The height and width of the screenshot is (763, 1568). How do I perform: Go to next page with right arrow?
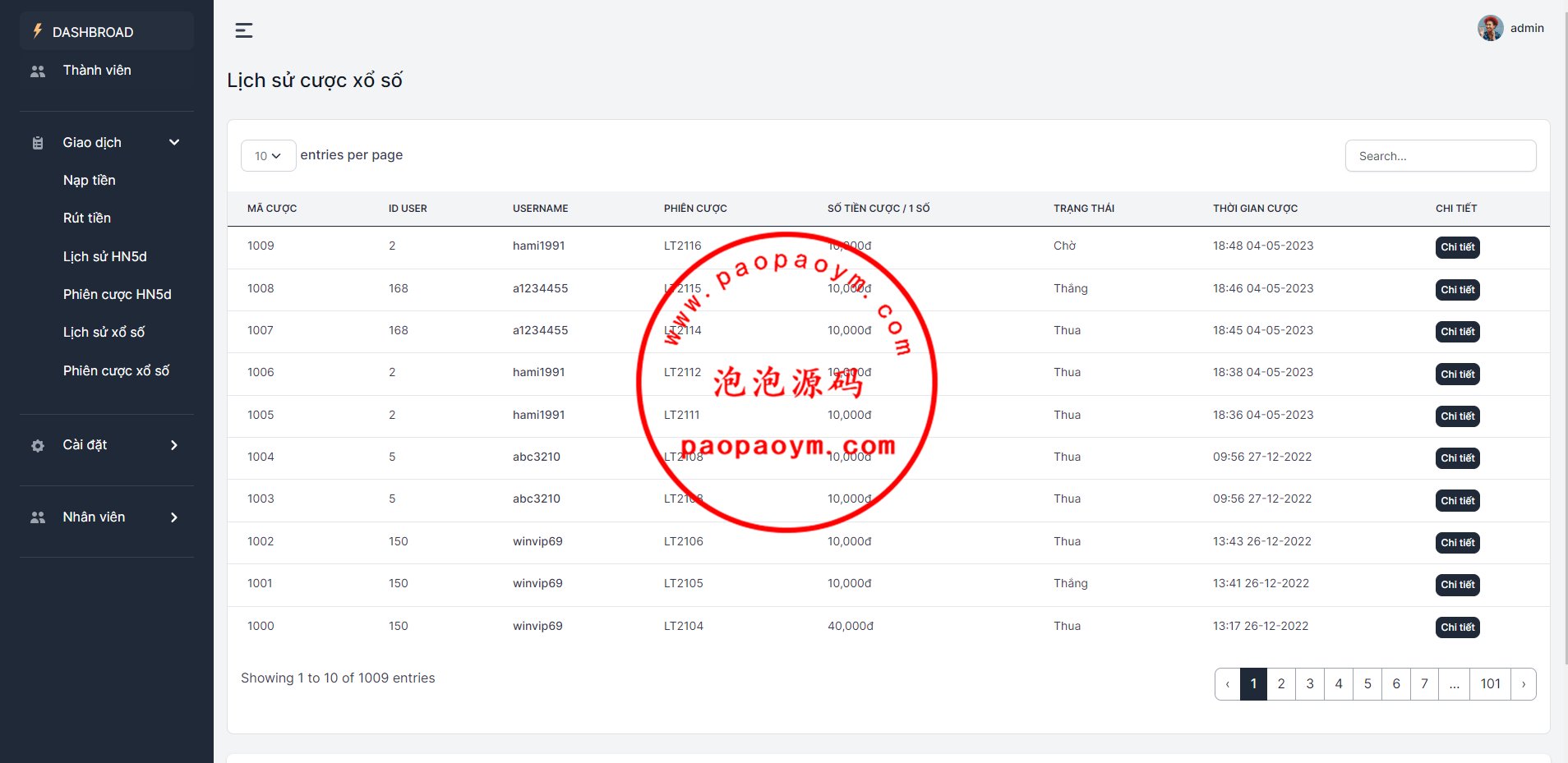(1523, 684)
